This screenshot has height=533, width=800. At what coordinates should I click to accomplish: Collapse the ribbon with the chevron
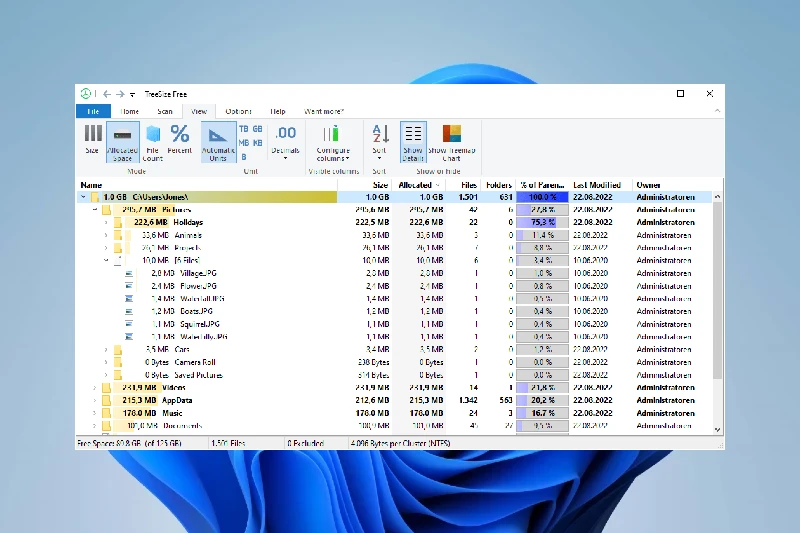[717, 111]
